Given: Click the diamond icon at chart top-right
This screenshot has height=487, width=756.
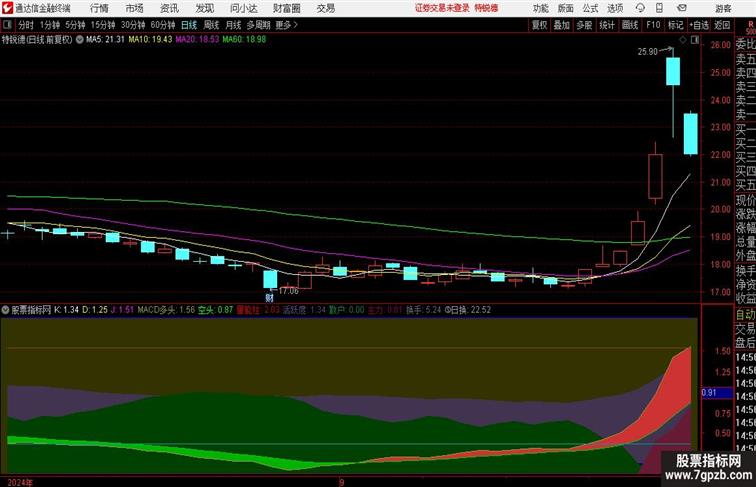Looking at the screenshot, I should pos(683,40).
